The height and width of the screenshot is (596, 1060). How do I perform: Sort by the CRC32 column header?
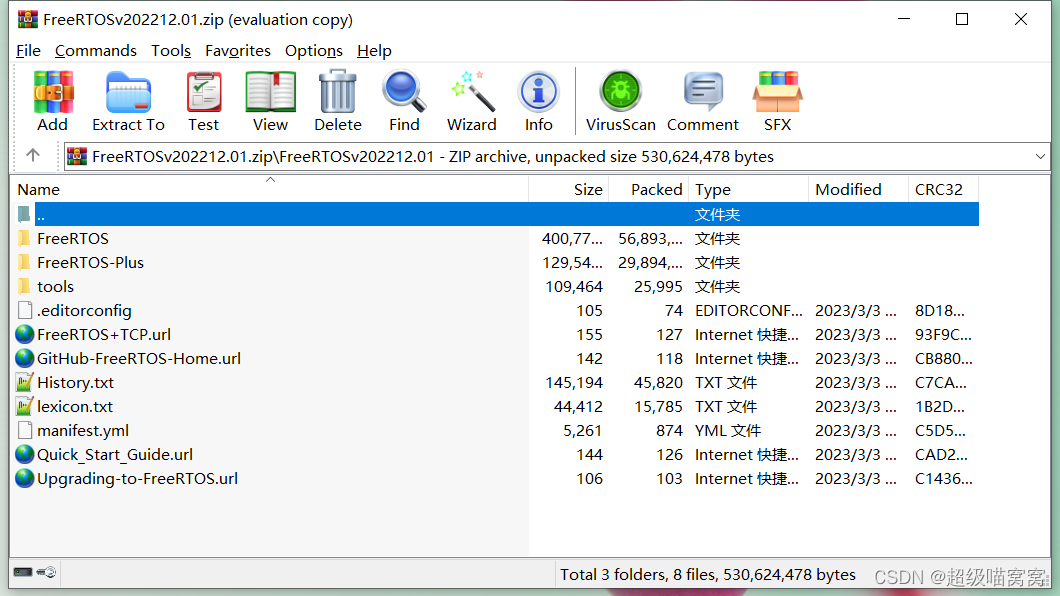[x=944, y=189]
